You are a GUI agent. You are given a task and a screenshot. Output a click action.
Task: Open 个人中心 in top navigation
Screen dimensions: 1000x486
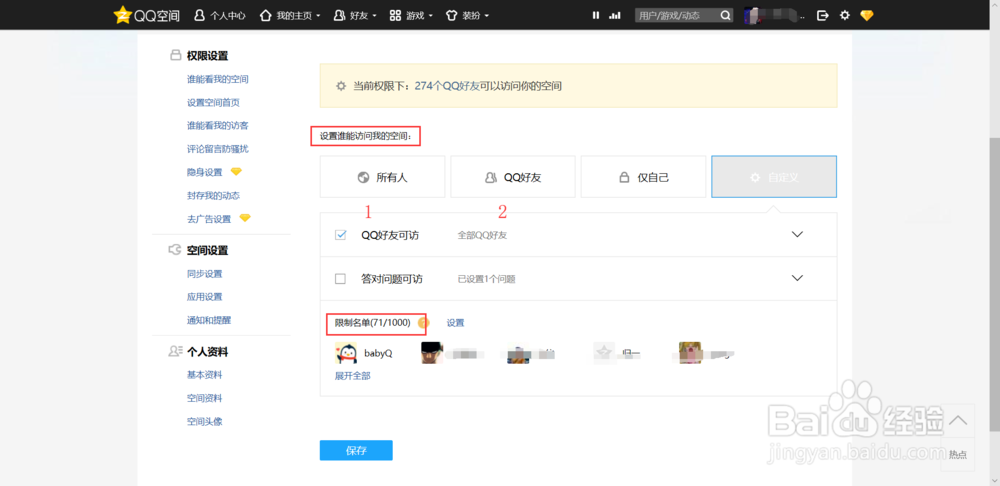(x=219, y=15)
